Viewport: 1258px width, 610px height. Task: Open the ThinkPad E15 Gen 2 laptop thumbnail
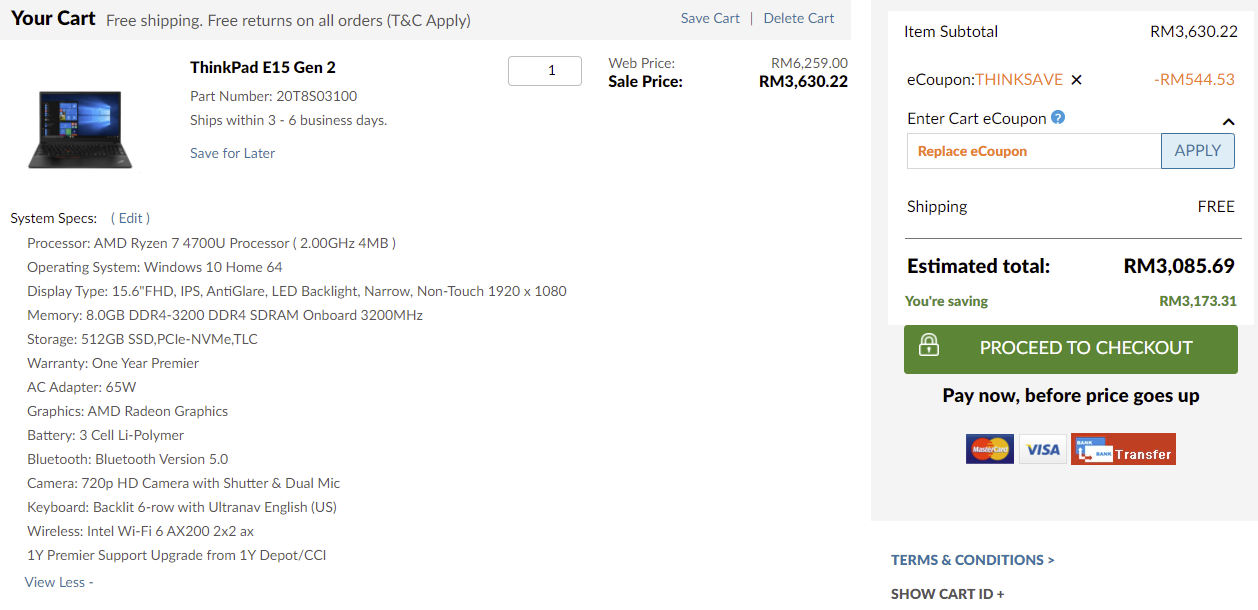point(80,128)
